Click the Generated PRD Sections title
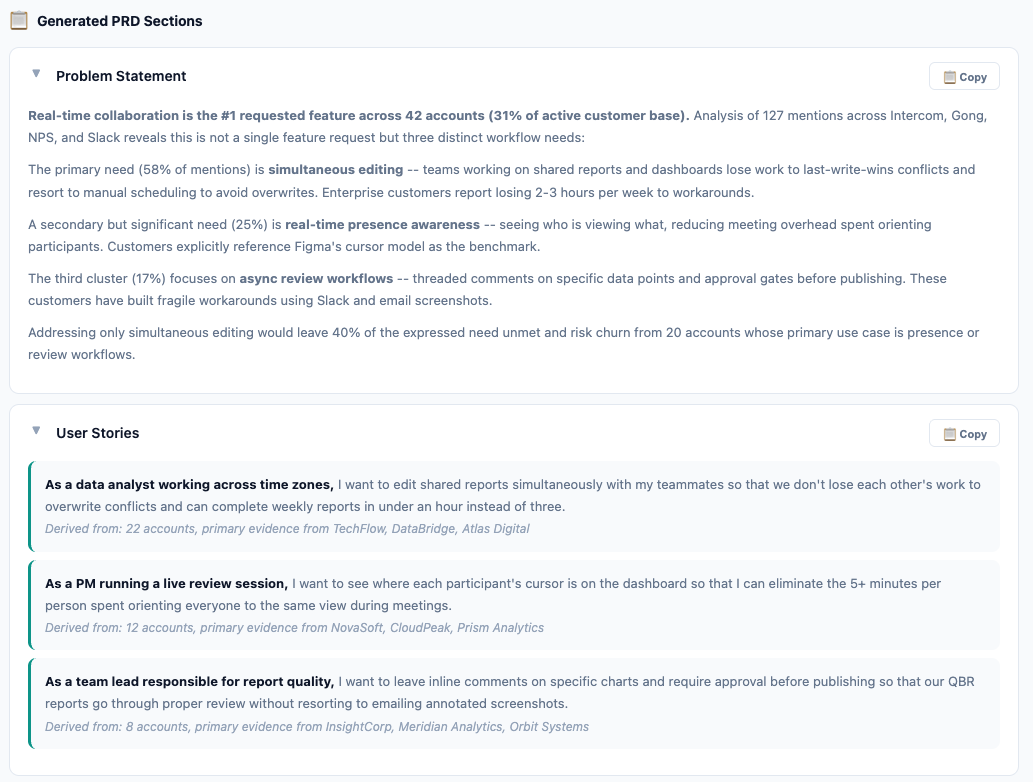This screenshot has width=1033, height=782. [x=119, y=21]
